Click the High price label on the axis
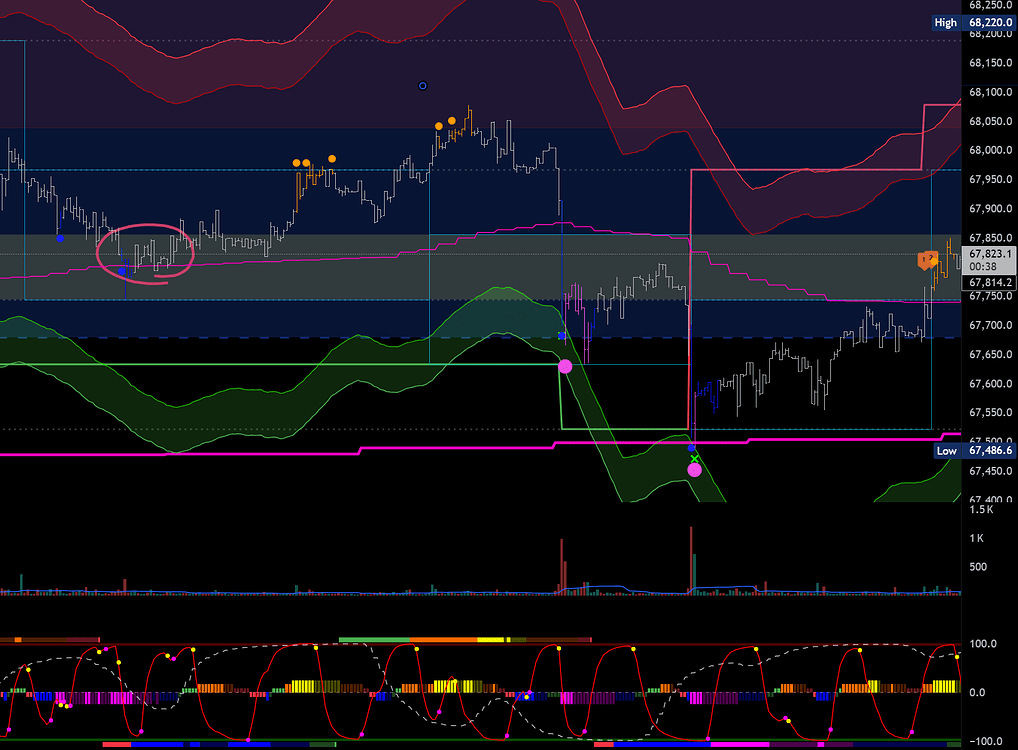The width and height of the screenshot is (1018, 750). [945, 23]
